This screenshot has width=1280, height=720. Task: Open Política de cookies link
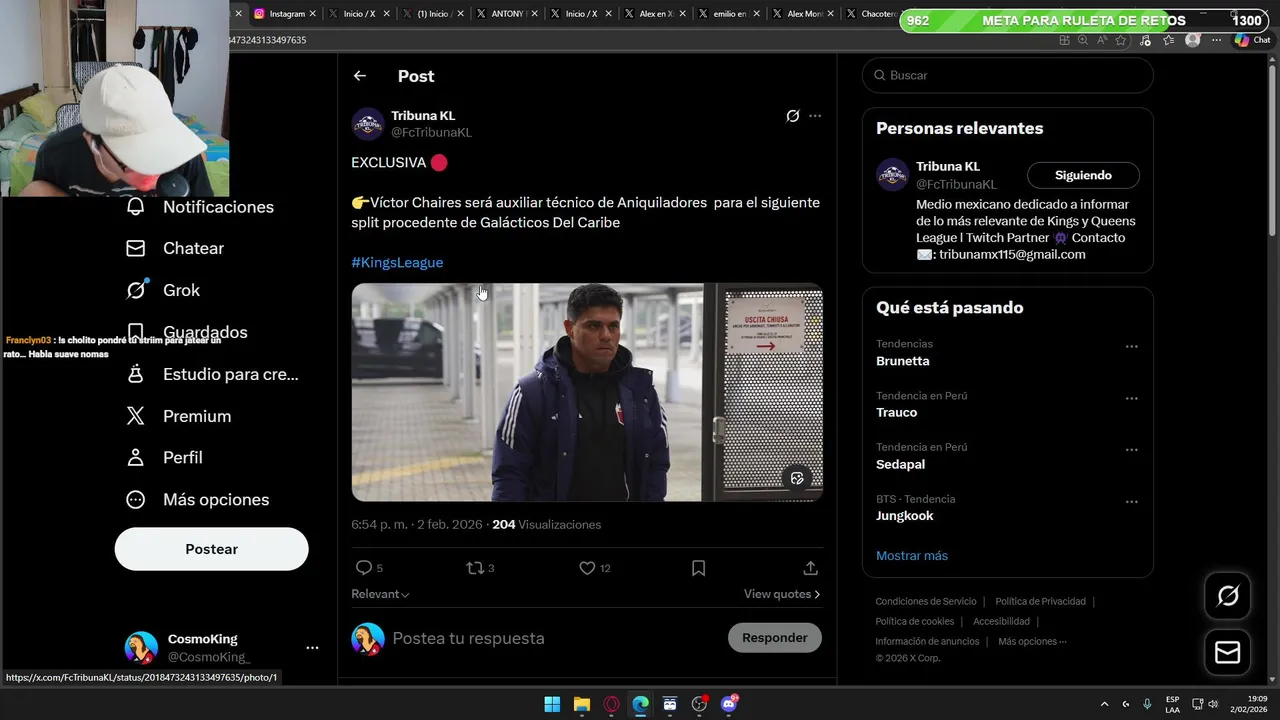coord(915,621)
